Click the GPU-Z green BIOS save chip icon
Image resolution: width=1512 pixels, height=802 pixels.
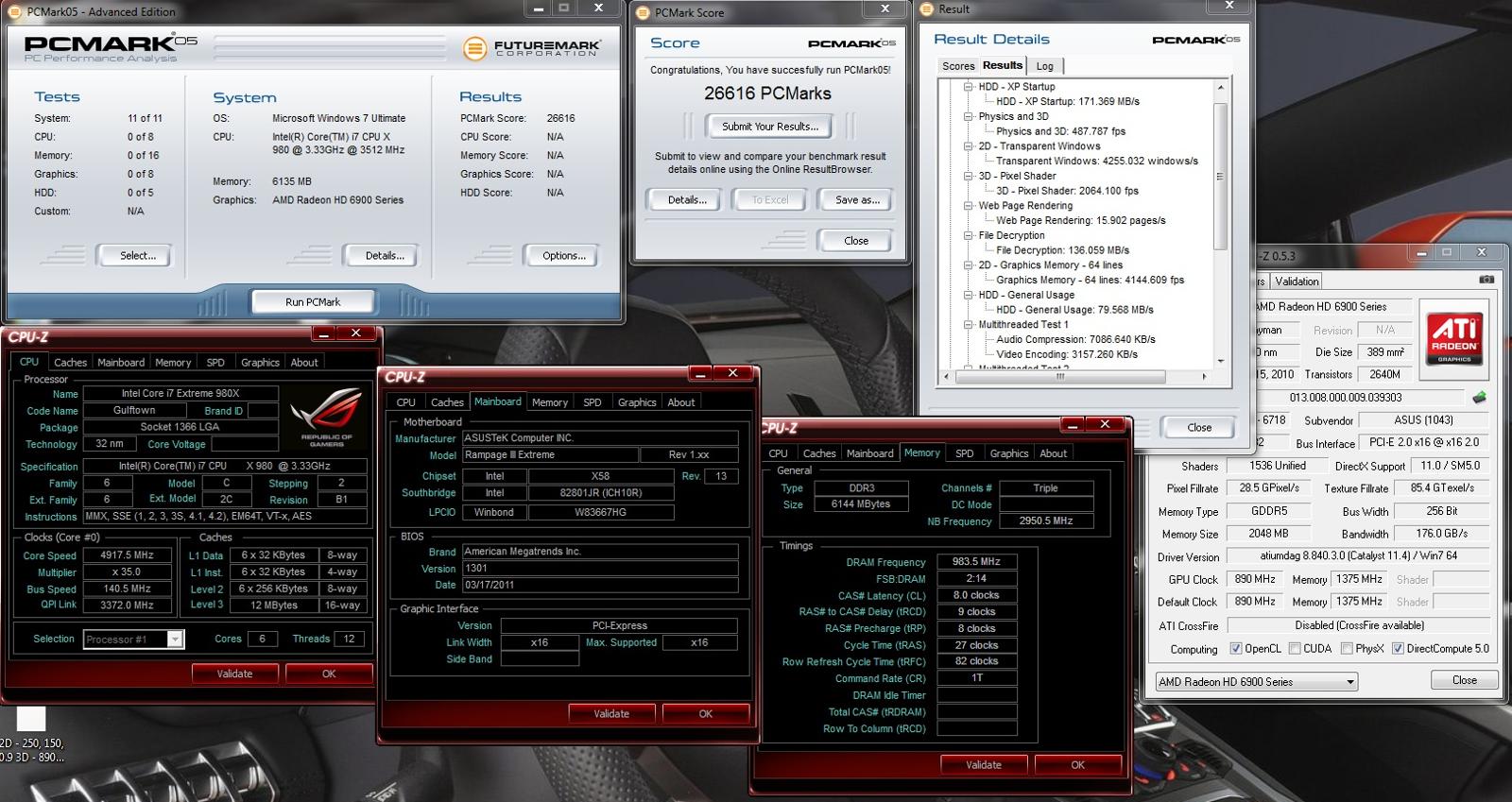(1479, 398)
